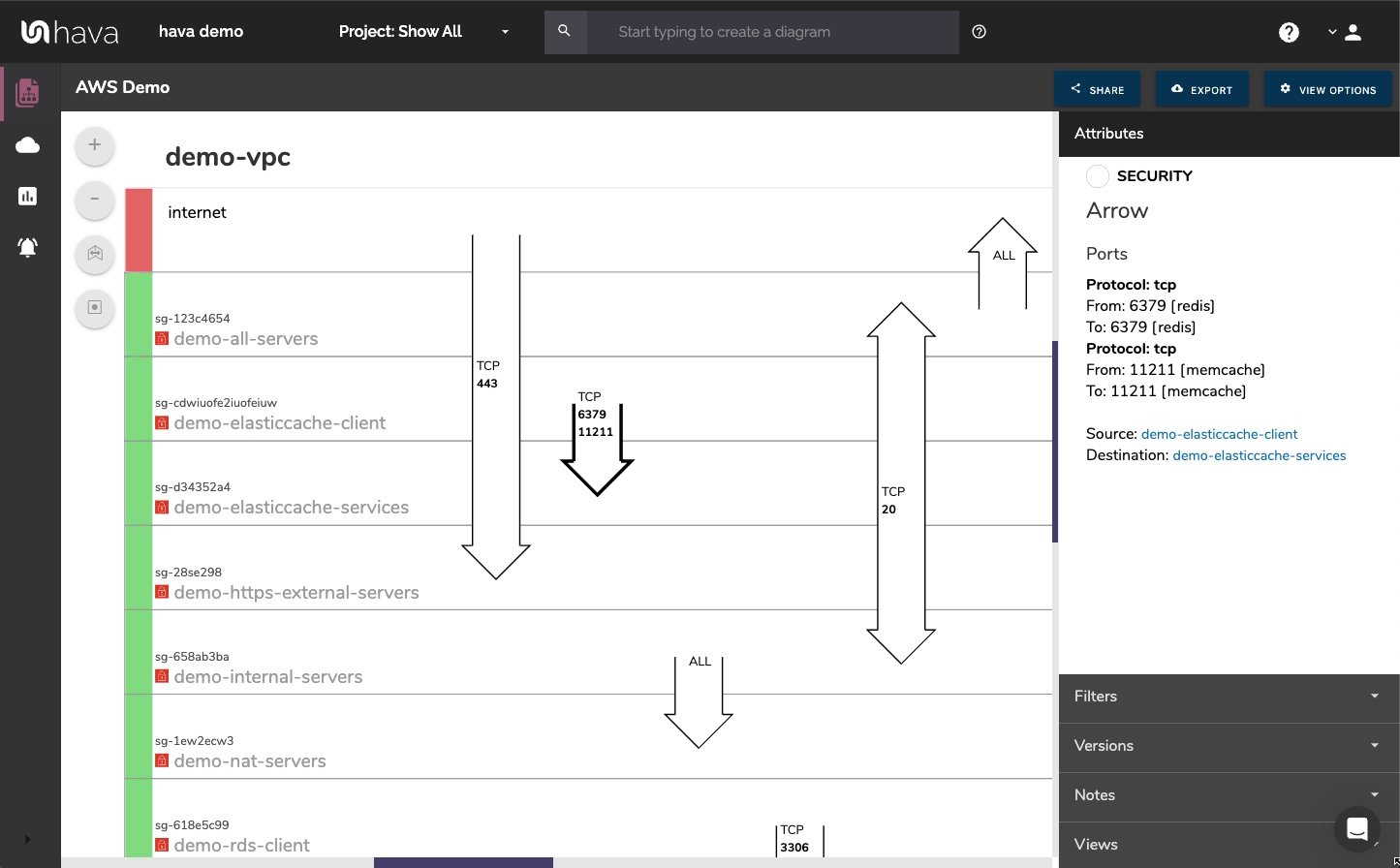The height and width of the screenshot is (868, 1400).
Task: Click the EXPORT button
Action: [1202, 88]
